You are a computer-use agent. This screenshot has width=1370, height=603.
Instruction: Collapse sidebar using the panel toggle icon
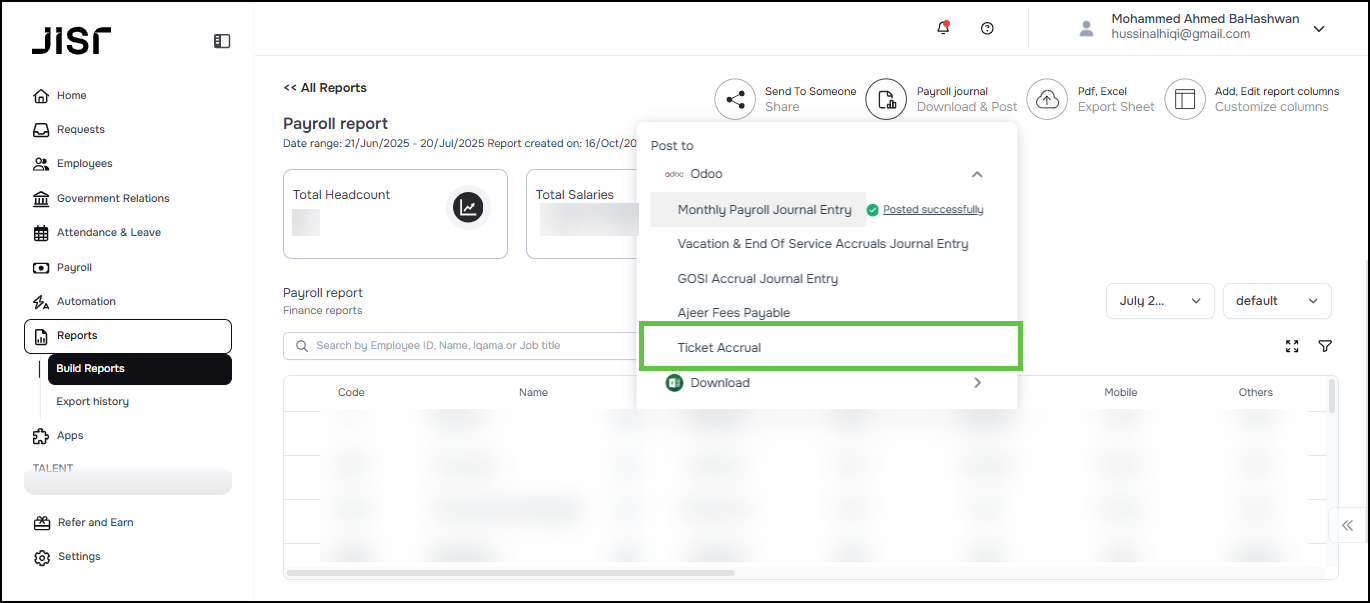click(x=222, y=41)
